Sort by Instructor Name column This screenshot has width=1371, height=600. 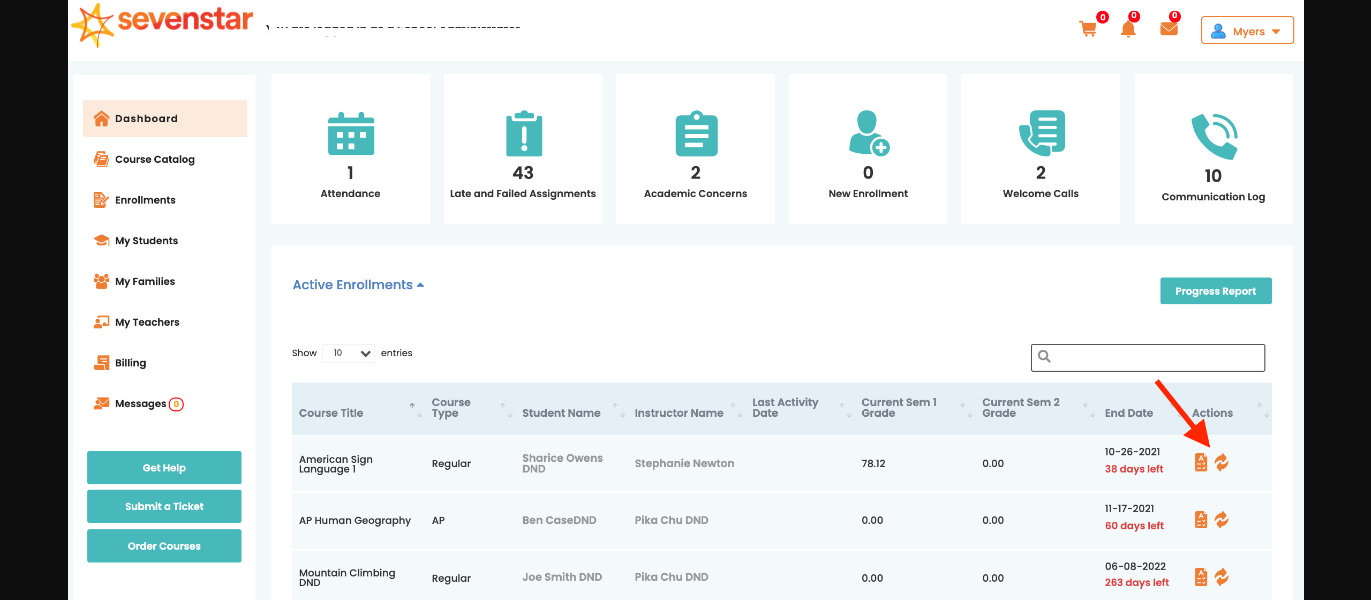pos(687,408)
